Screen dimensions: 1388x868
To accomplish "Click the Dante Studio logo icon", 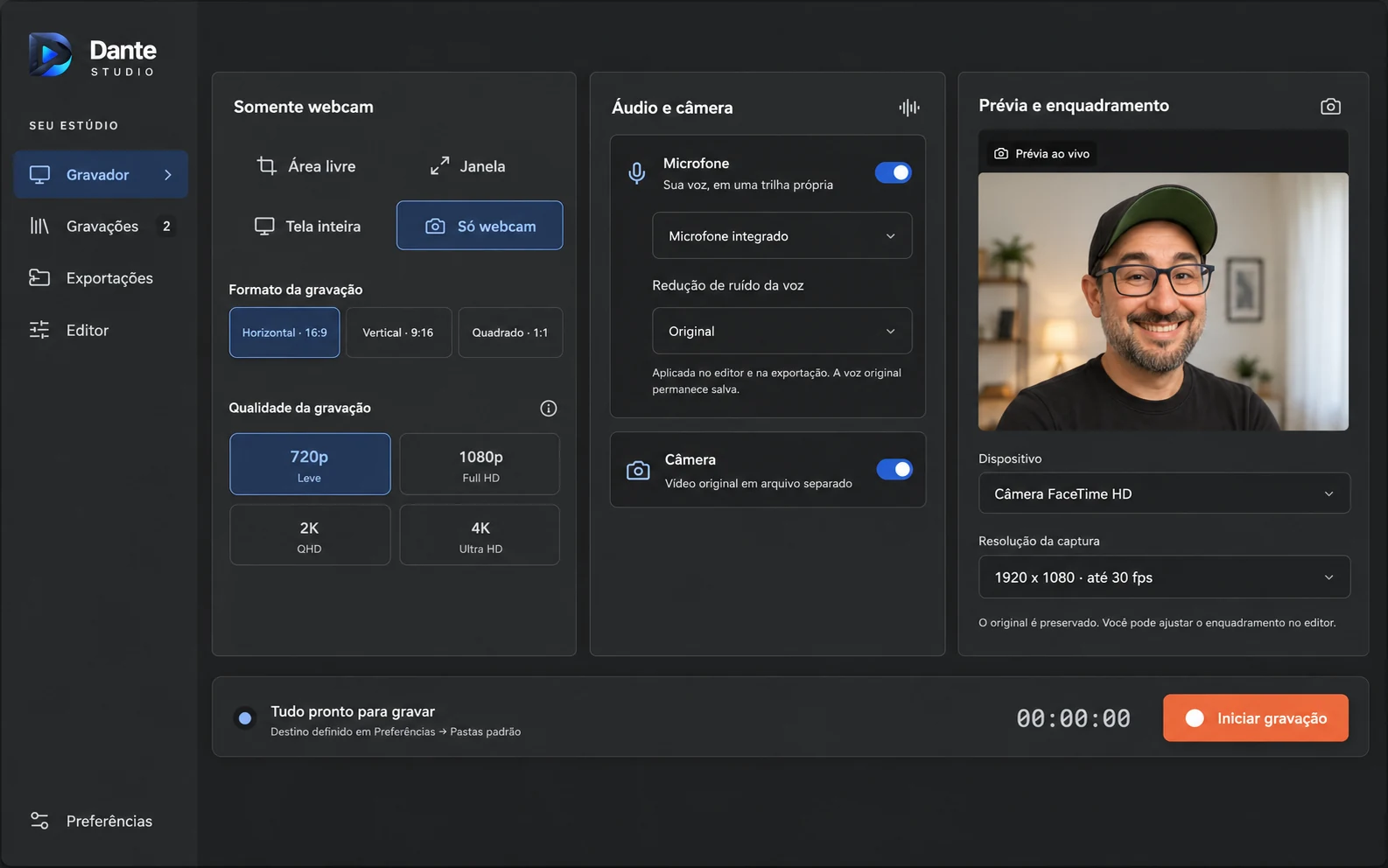I will pos(51,55).
